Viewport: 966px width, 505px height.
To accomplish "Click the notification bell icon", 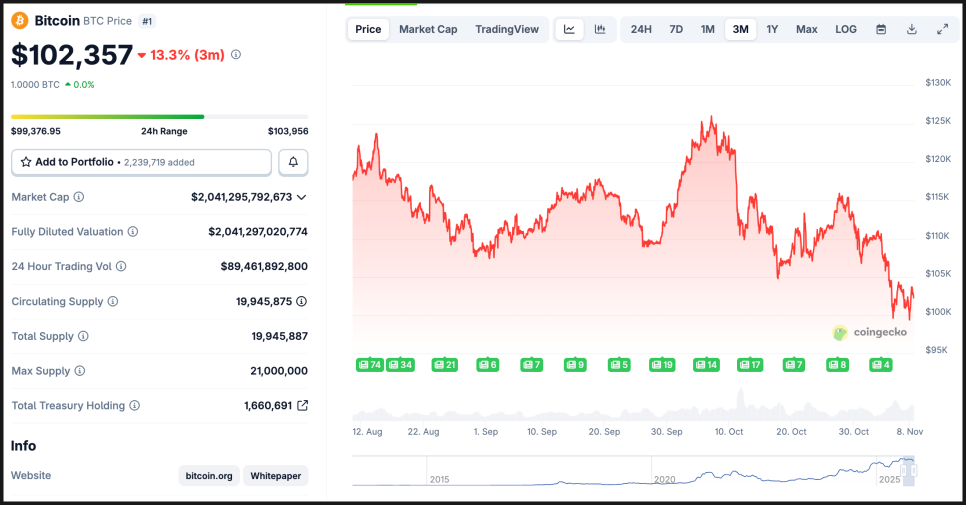I will point(294,162).
